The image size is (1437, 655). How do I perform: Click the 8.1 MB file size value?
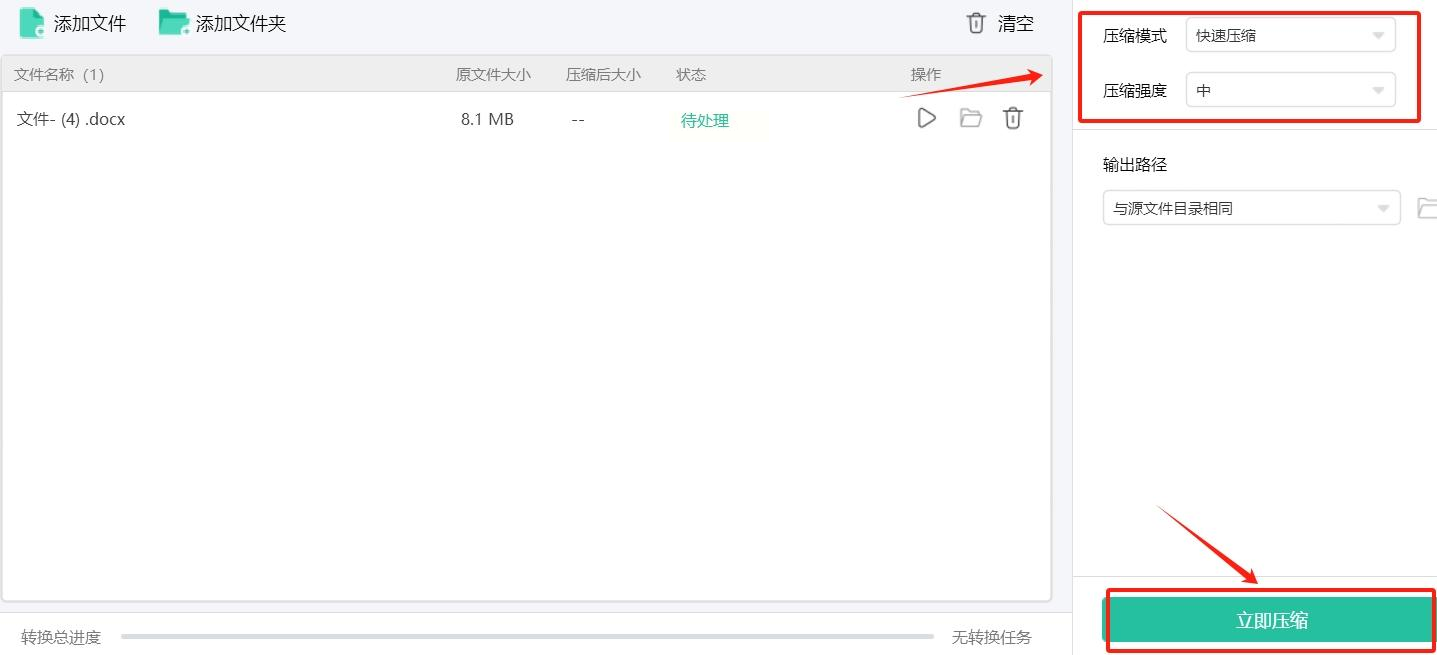pyautogui.click(x=487, y=119)
